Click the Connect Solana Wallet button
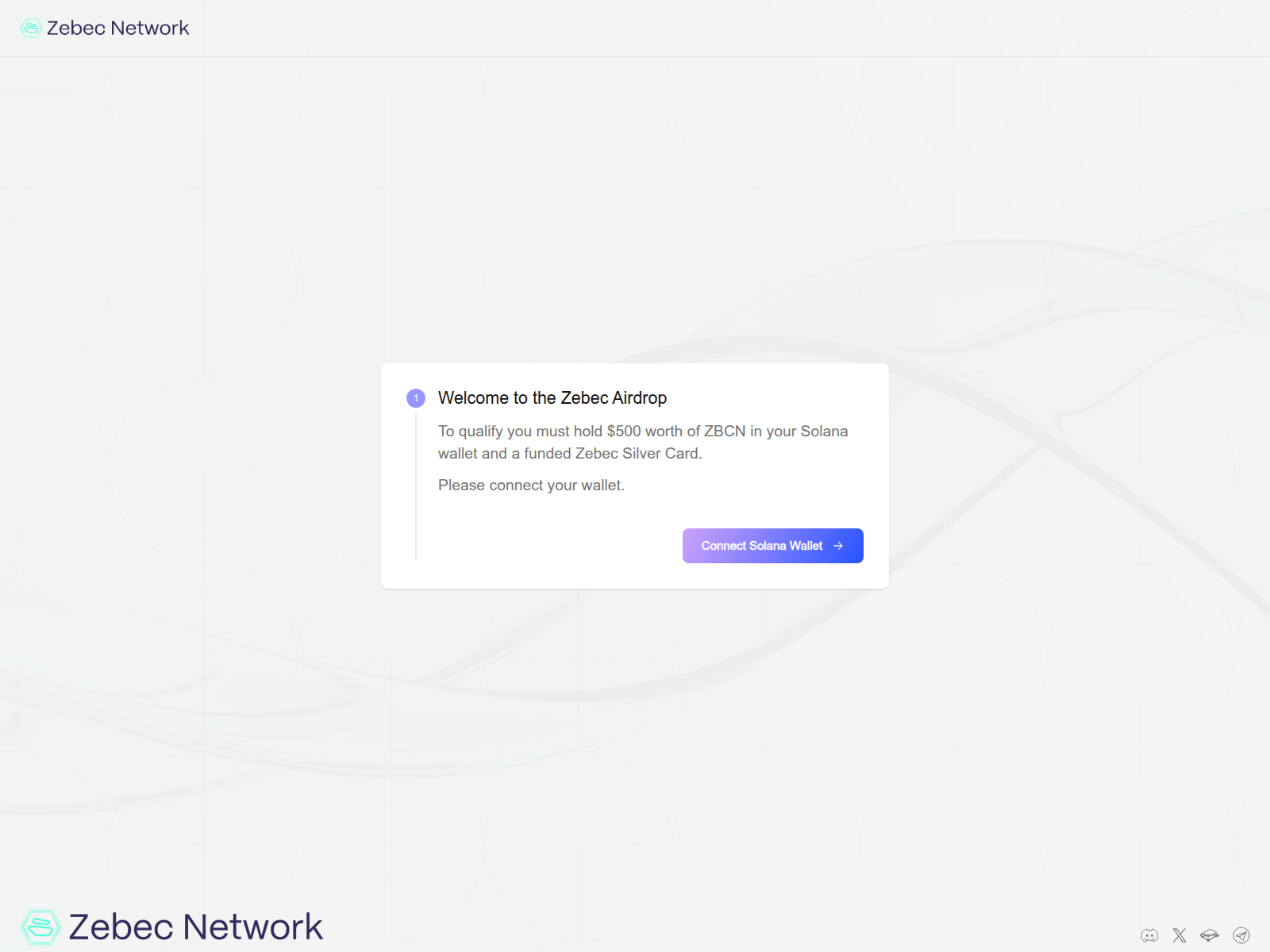 point(772,546)
